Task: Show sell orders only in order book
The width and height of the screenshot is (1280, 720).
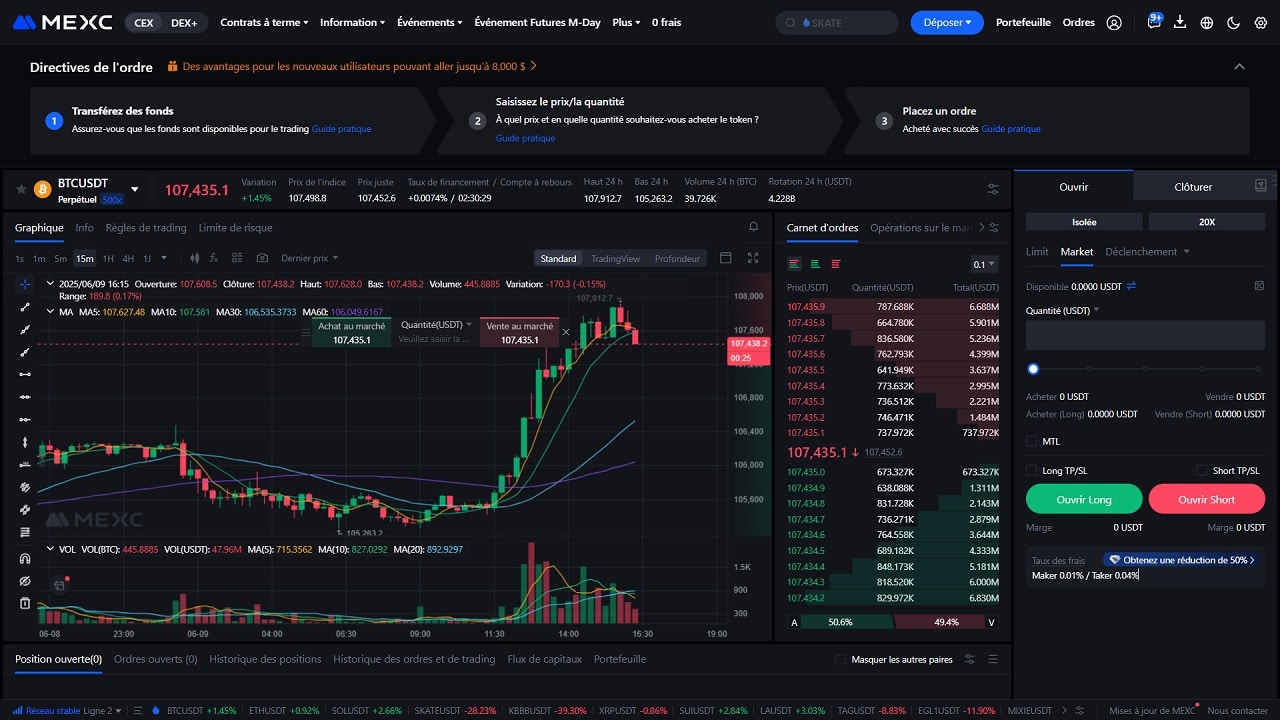Action: click(836, 264)
